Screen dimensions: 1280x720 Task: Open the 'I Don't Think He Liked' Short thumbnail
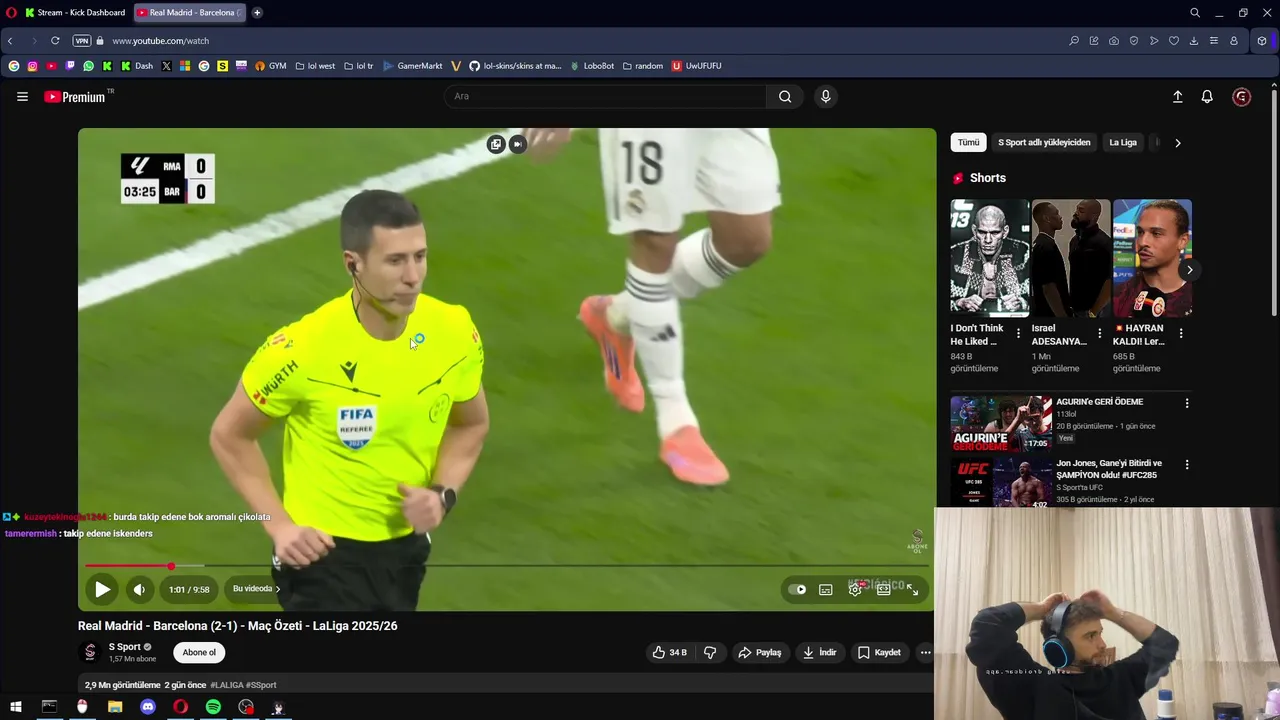pyautogui.click(x=990, y=258)
